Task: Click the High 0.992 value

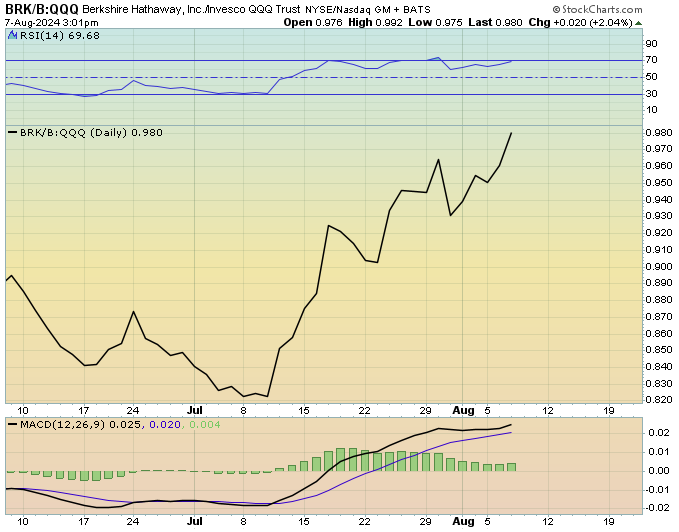Action: tap(375, 23)
